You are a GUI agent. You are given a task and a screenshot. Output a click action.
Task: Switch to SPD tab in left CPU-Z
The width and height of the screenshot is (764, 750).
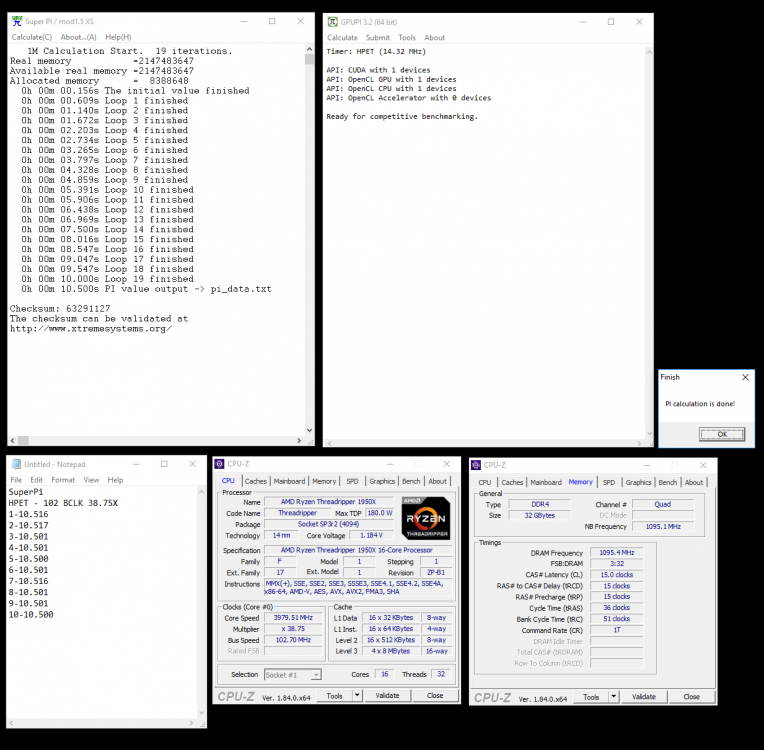click(352, 481)
